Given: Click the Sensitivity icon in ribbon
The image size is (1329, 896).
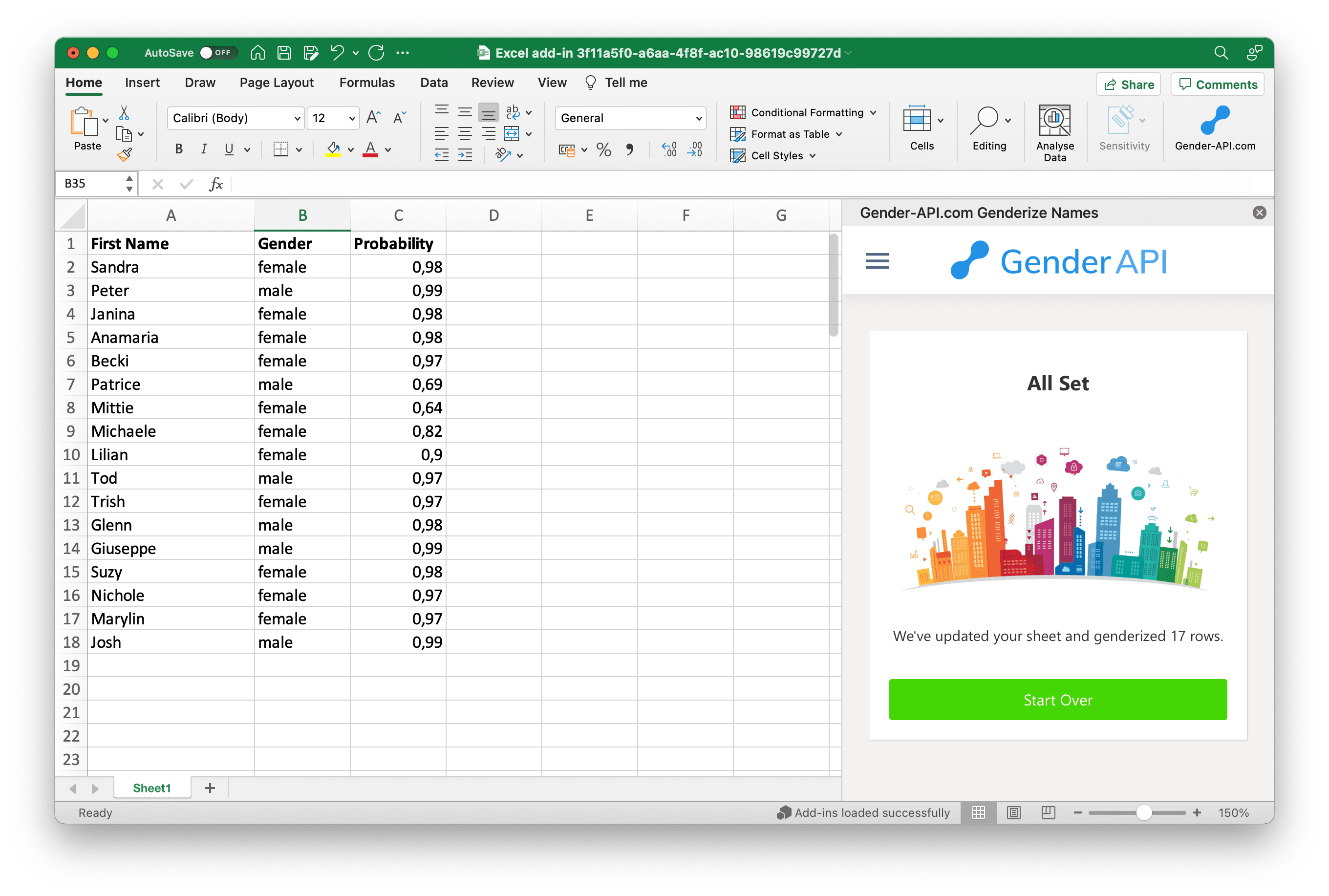Looking at the screenshot, I should 1122,130.
